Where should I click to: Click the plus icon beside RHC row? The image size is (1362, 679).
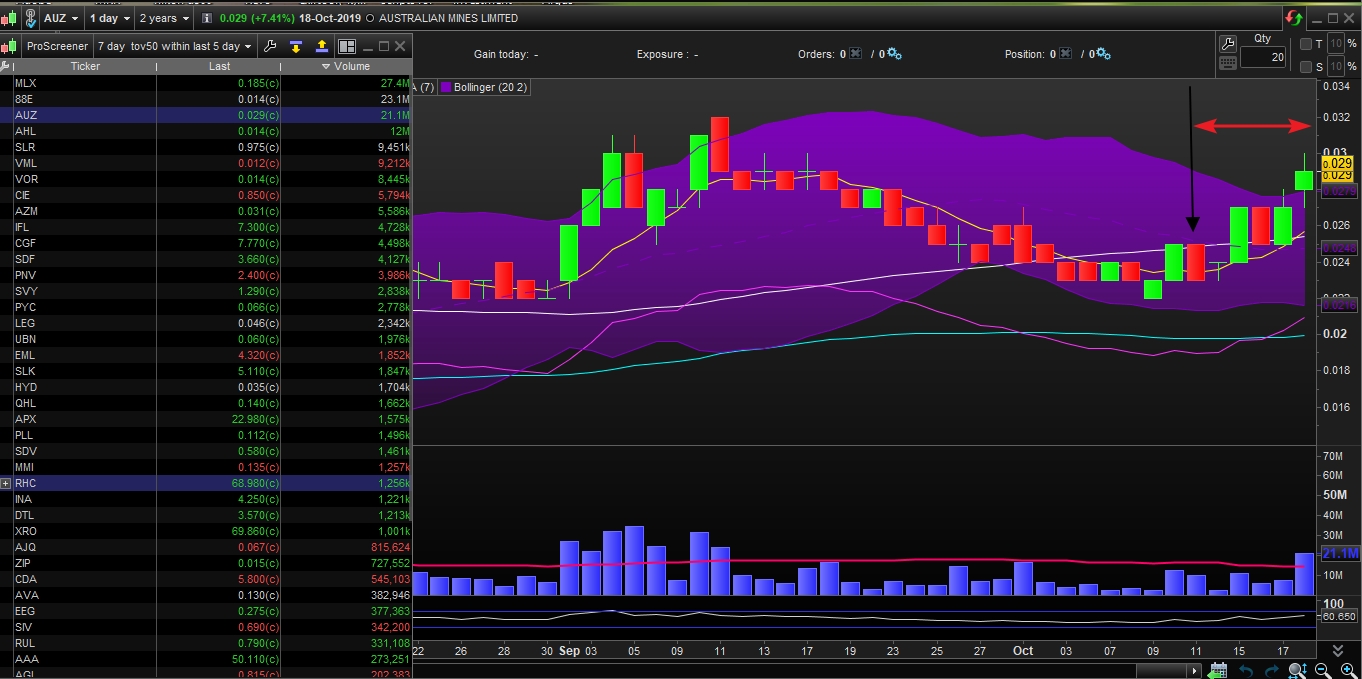click(5, 483)
